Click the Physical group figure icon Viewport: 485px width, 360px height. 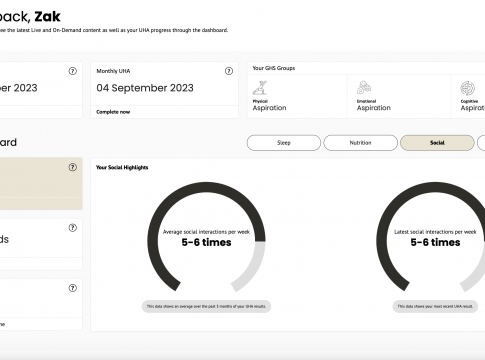(260, 88)
